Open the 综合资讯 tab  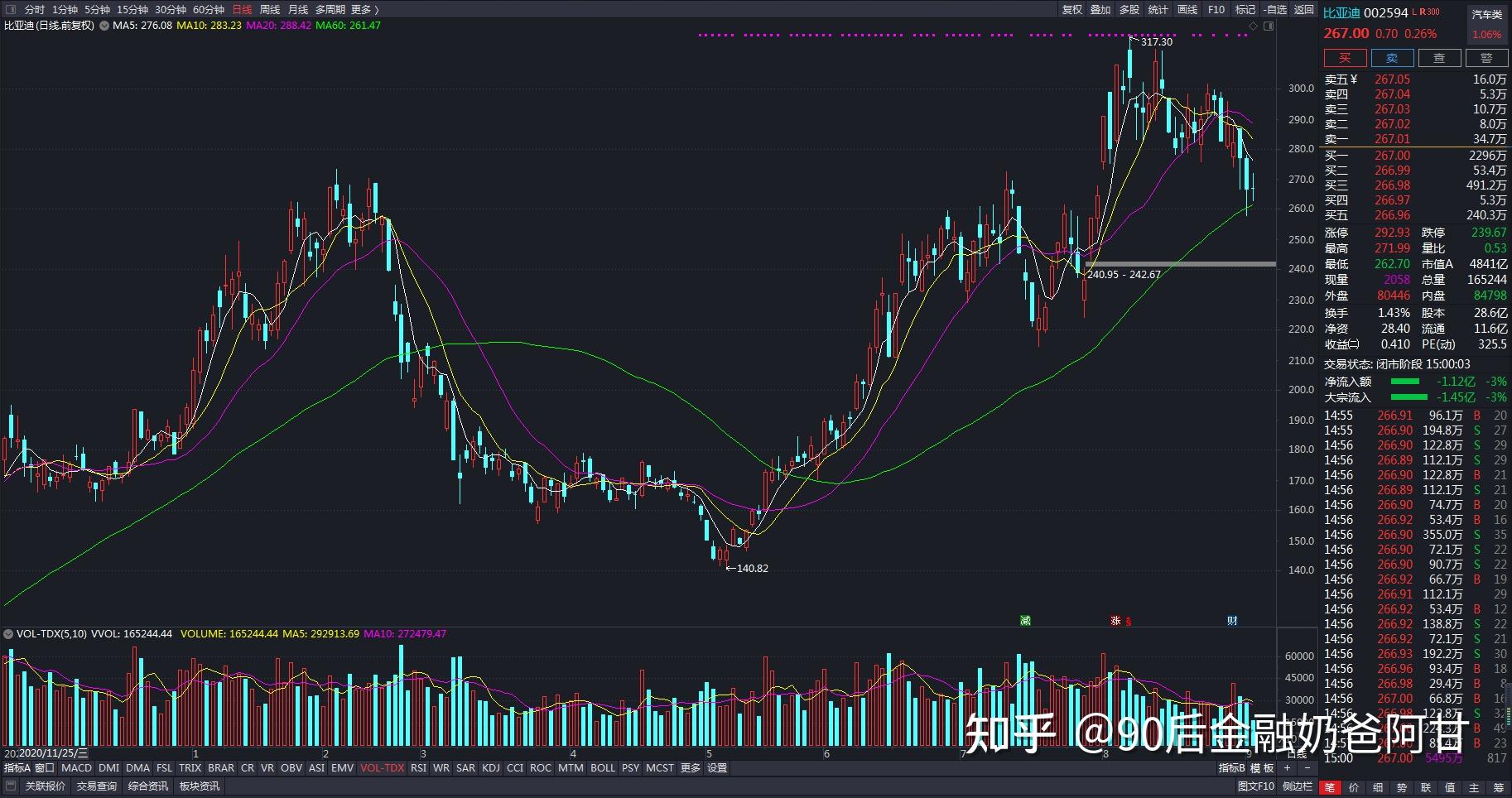click(x=148, y=786)
